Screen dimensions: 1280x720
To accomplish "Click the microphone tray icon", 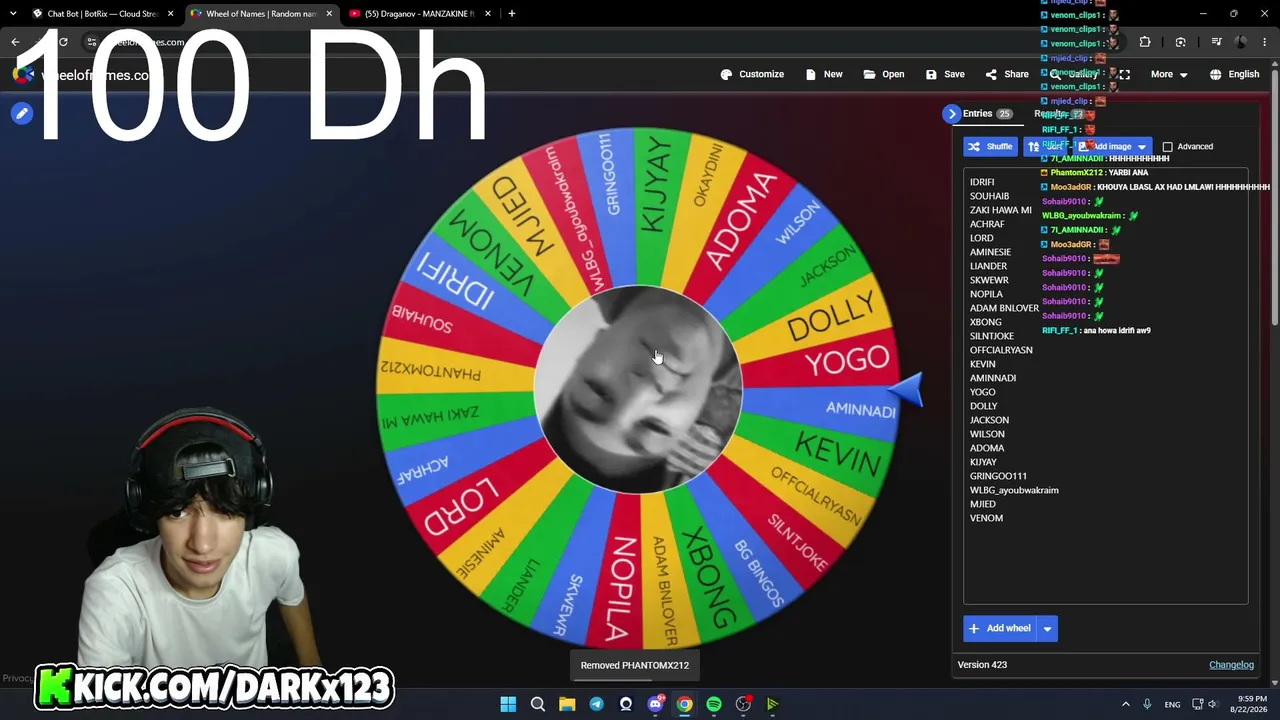I will 1147,704.
